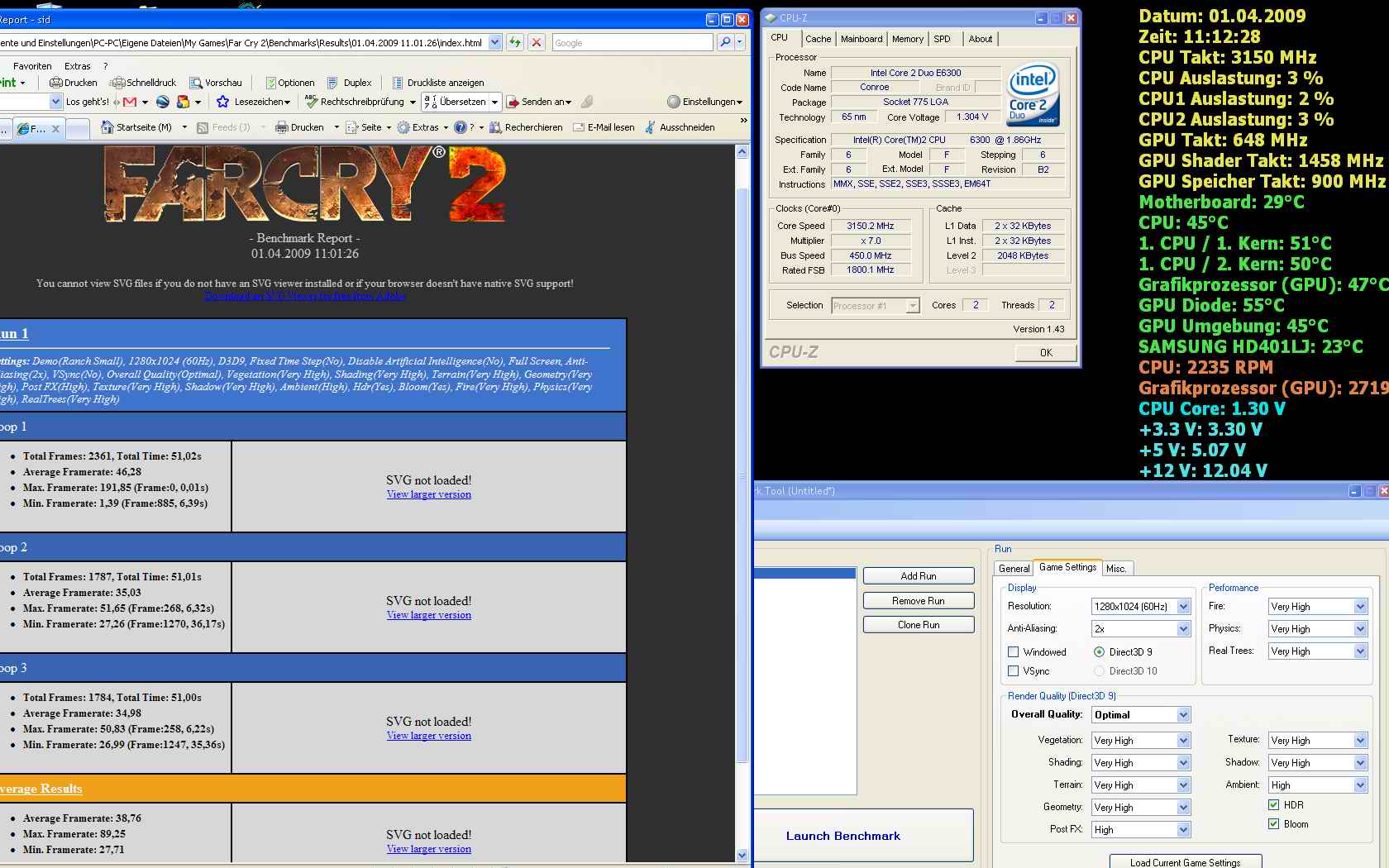The image size is (1389, 868).
Task: Click Drucken printer icon in command bar
Action: [x=281, y=127]
